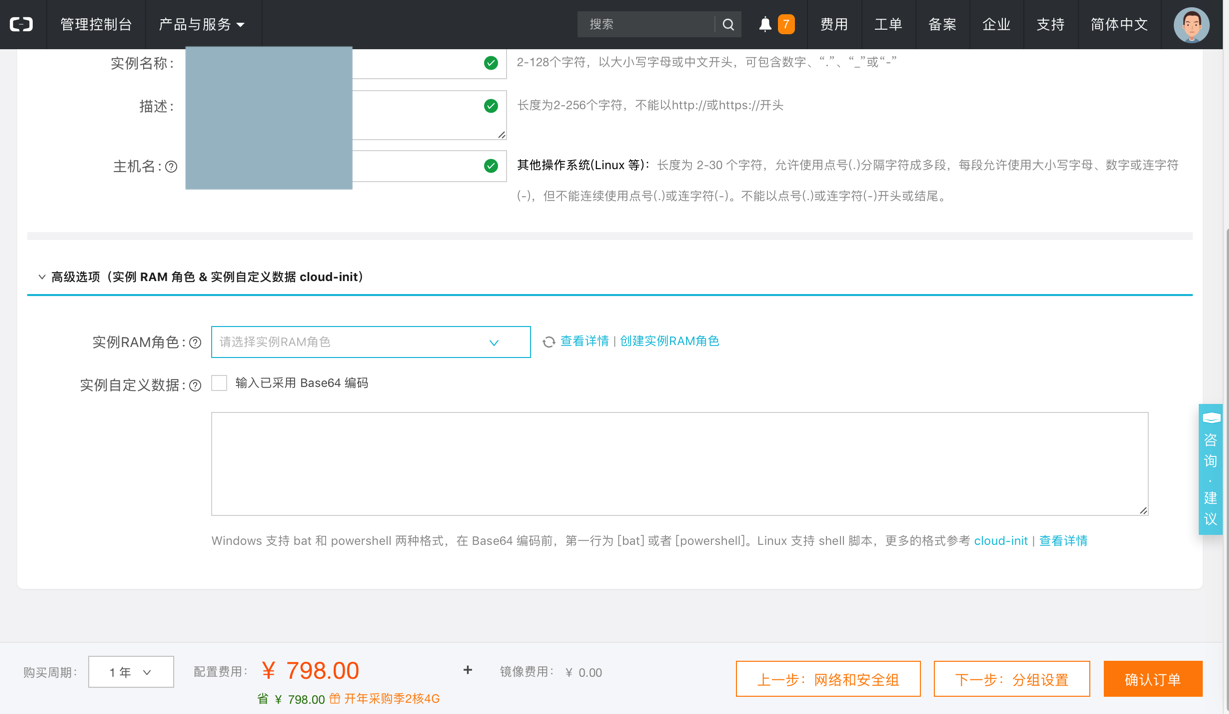Check 输入已采用 Base64 编码 checkbox
This screenshot has height=714, width=1229.
[x=219, y=383]
